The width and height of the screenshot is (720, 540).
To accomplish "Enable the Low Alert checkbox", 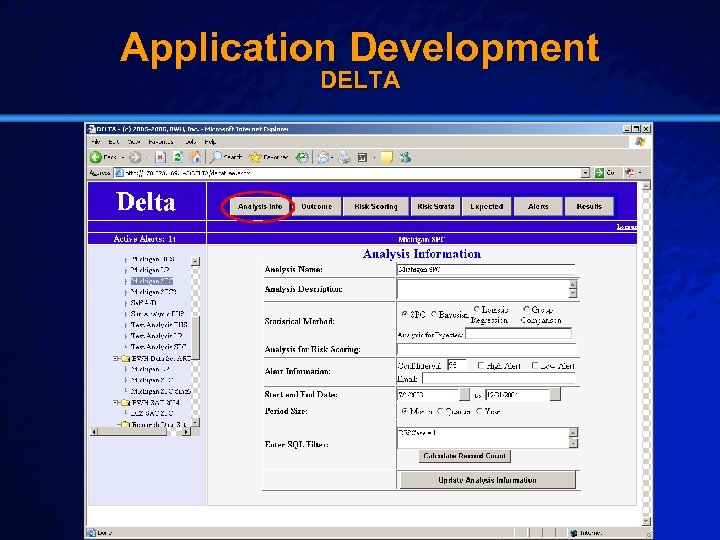I will (x=535, y=366).
